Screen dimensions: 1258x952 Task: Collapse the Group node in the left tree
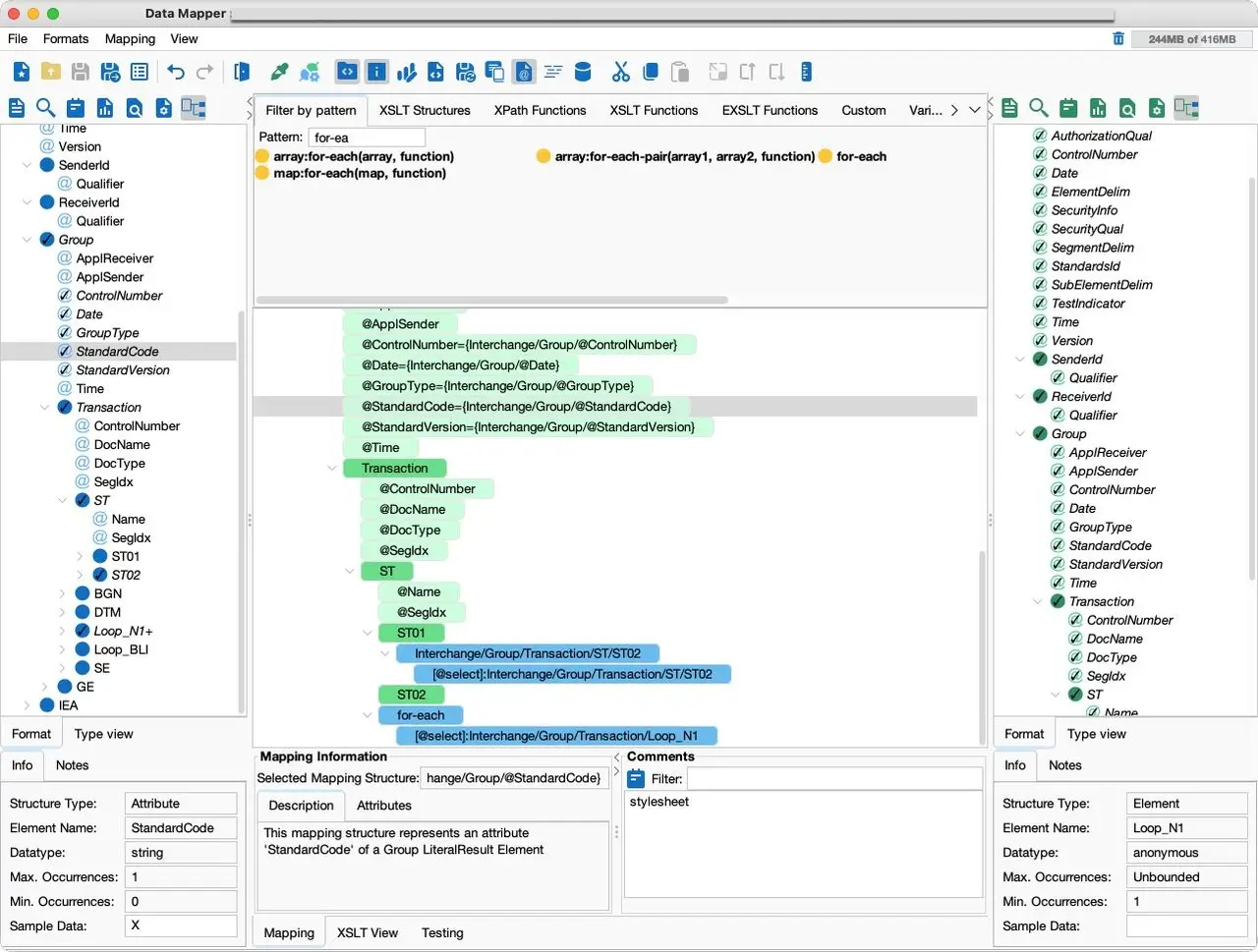pyautogui.click(x=27, y=240)
